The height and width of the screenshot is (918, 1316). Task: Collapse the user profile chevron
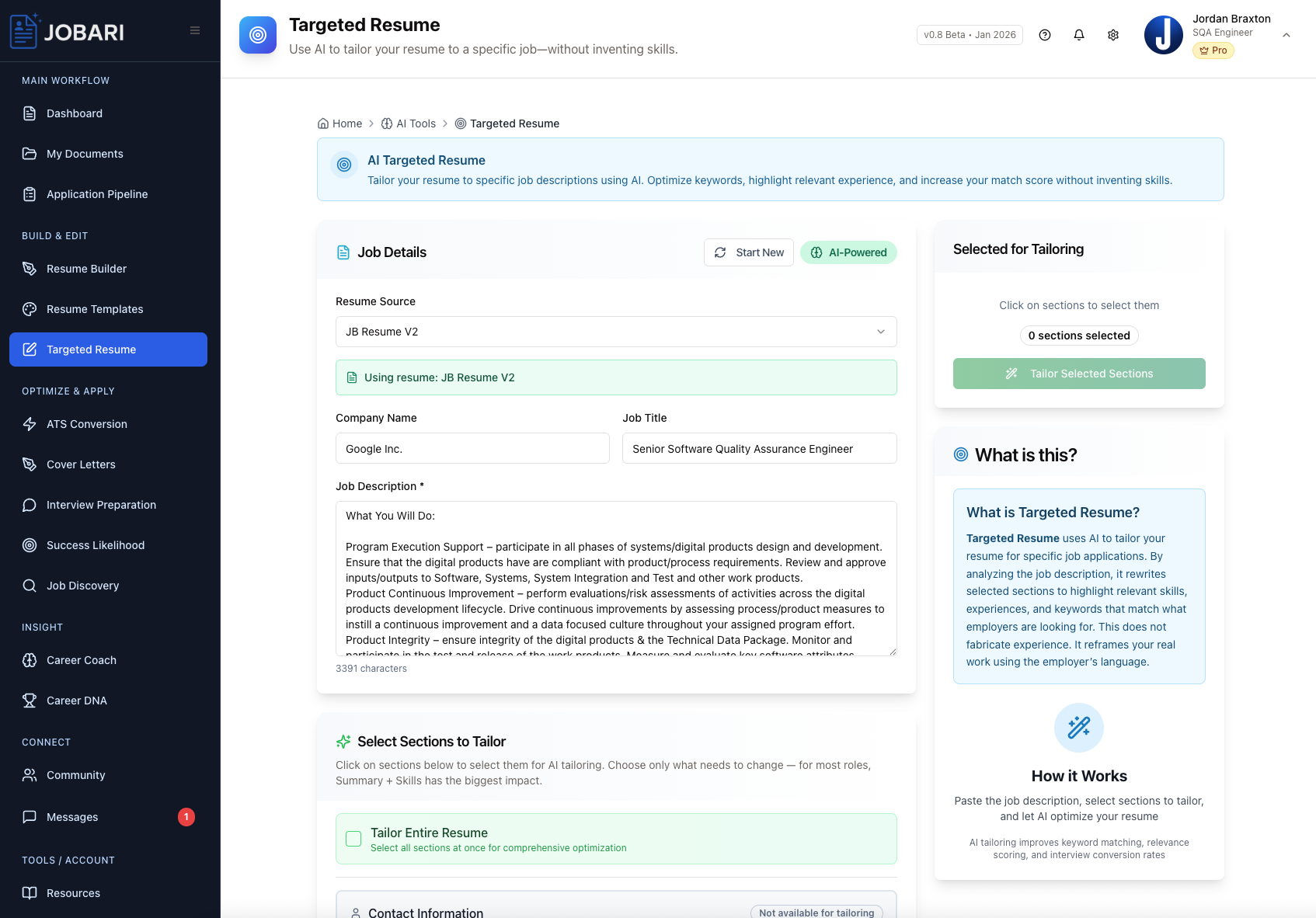tap(1286, 35)
